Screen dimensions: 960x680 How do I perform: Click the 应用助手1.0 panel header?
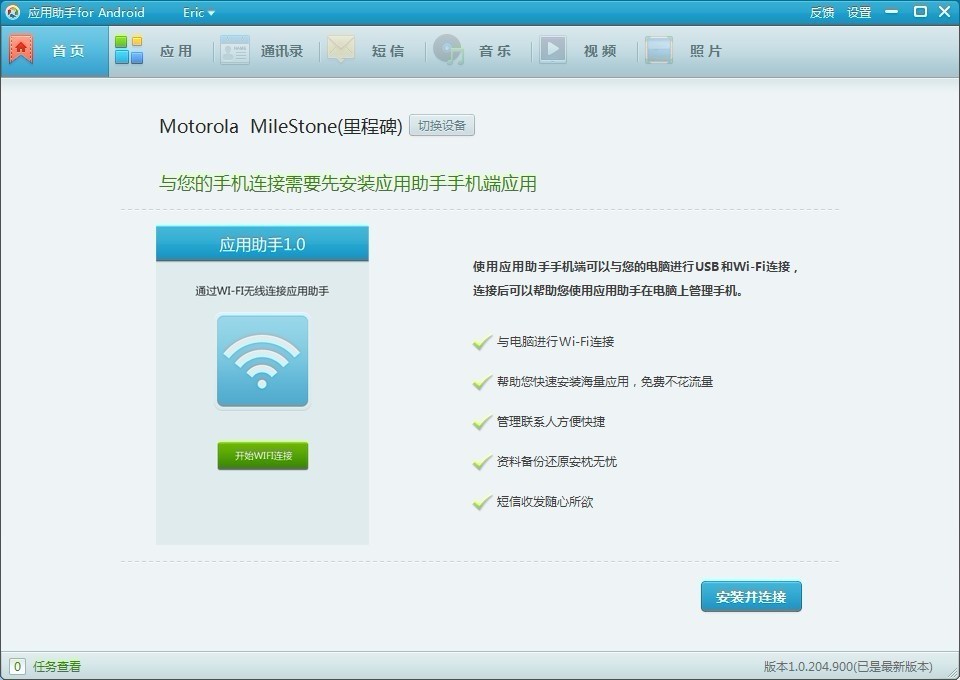coord(262,244)
